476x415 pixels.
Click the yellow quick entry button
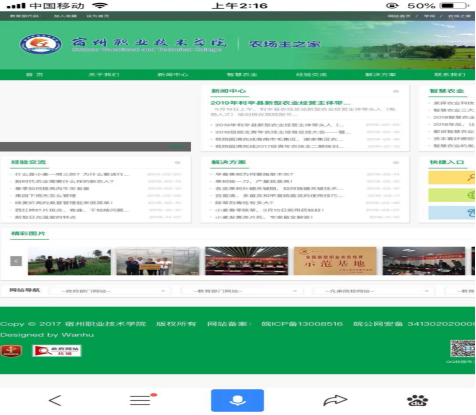(452, 178)
